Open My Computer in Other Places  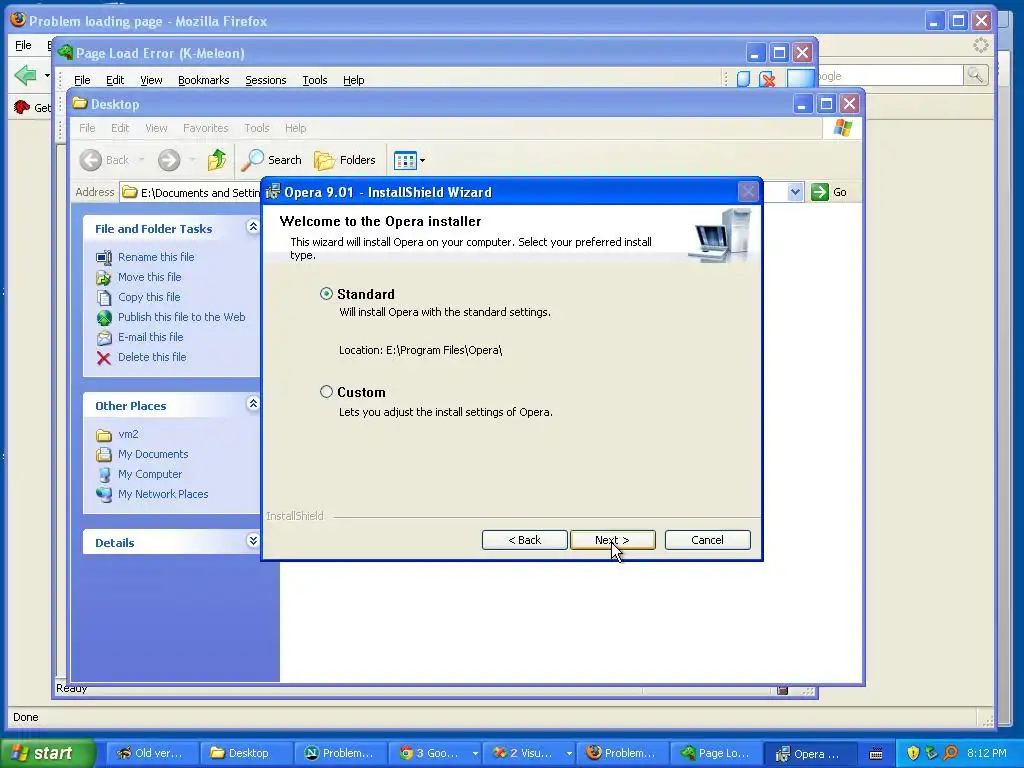150,474
